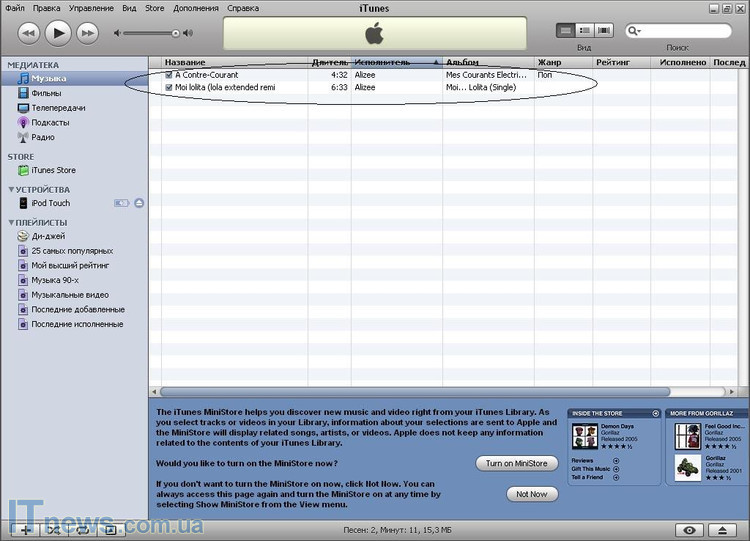This screenshot has height=541, width=750.
Task: Open the Файл menu
Action: (x=14, y=8)
